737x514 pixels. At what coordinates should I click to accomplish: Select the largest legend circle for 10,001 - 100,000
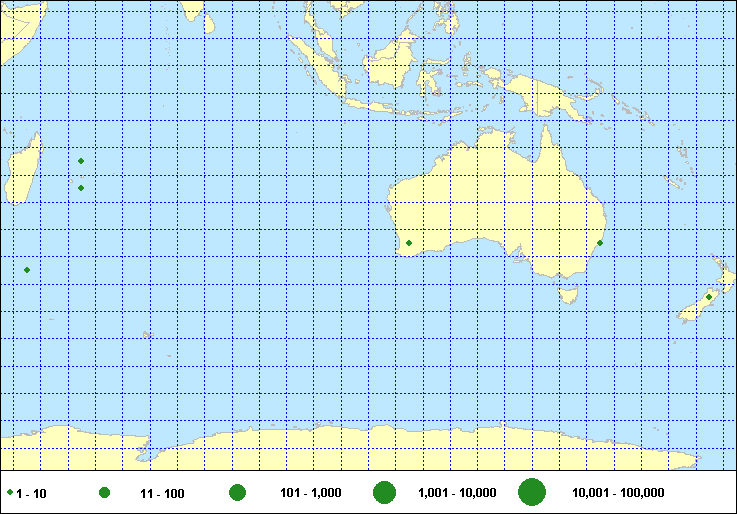[x=531, y=493]
